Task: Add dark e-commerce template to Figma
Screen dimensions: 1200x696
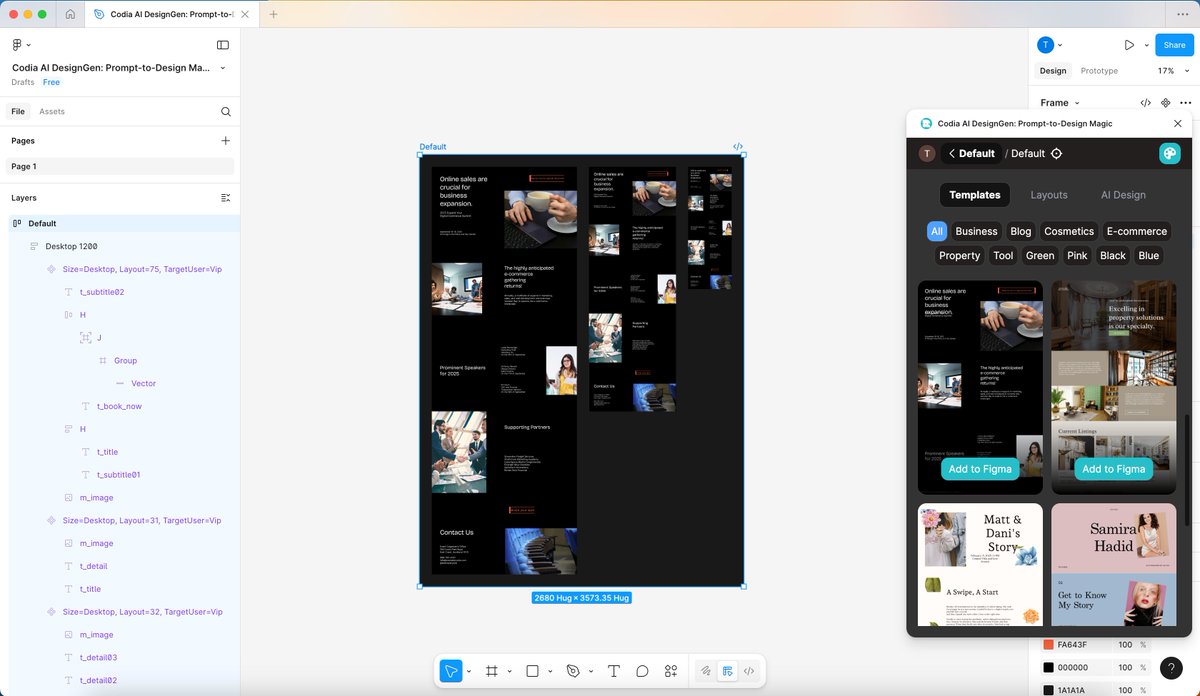Action: tap(980, 469)
